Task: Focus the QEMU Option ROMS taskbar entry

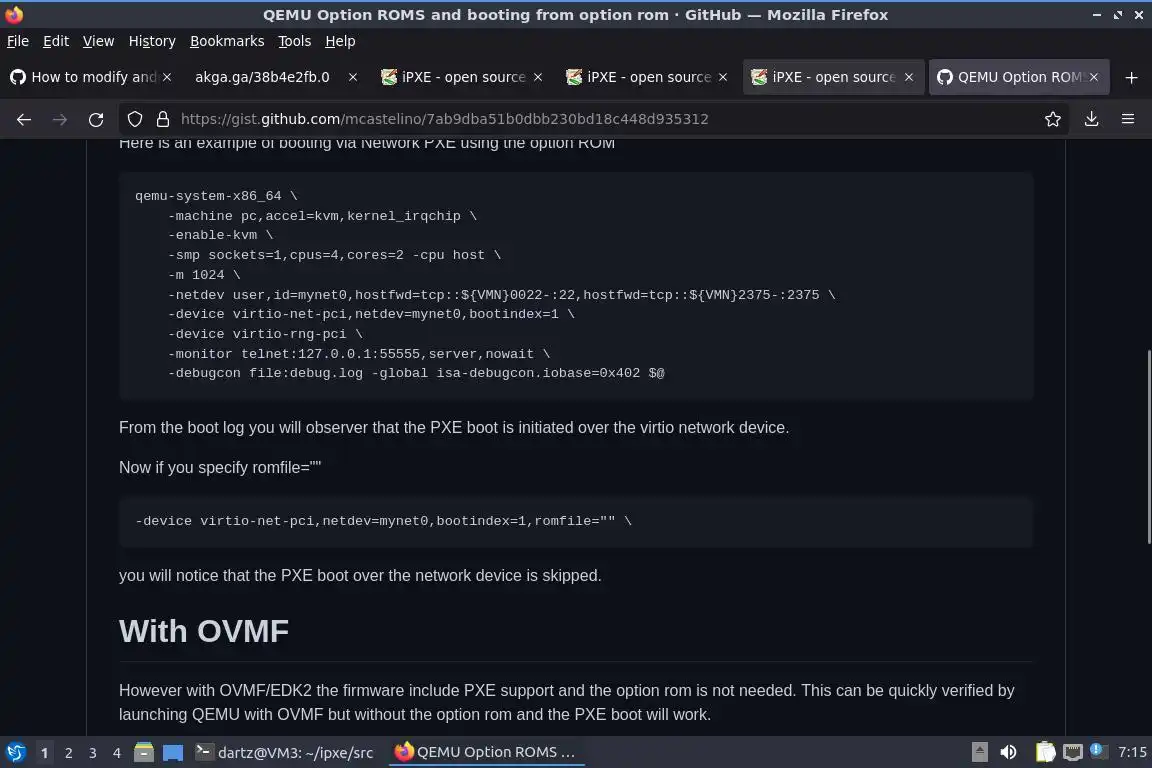Action: pyautogui.click(x=486, y=752)
